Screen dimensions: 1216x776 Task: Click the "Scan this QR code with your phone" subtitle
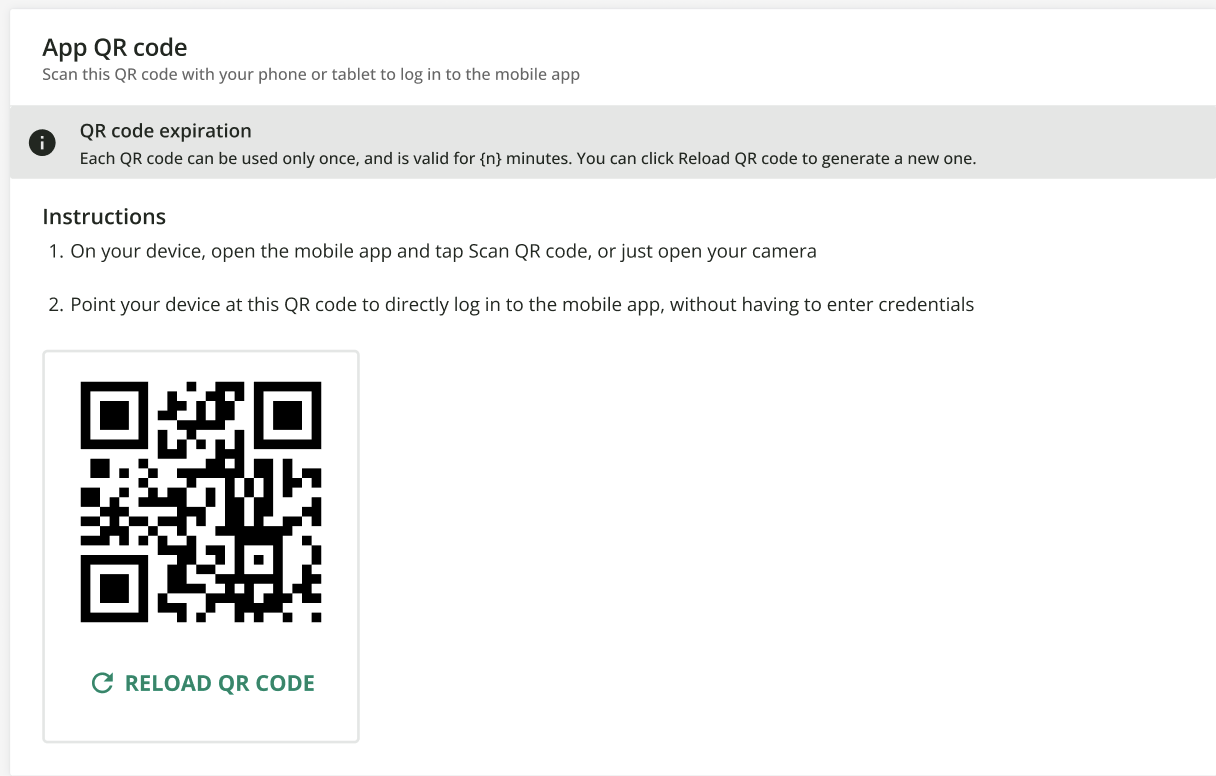click(x=311, y=74)
